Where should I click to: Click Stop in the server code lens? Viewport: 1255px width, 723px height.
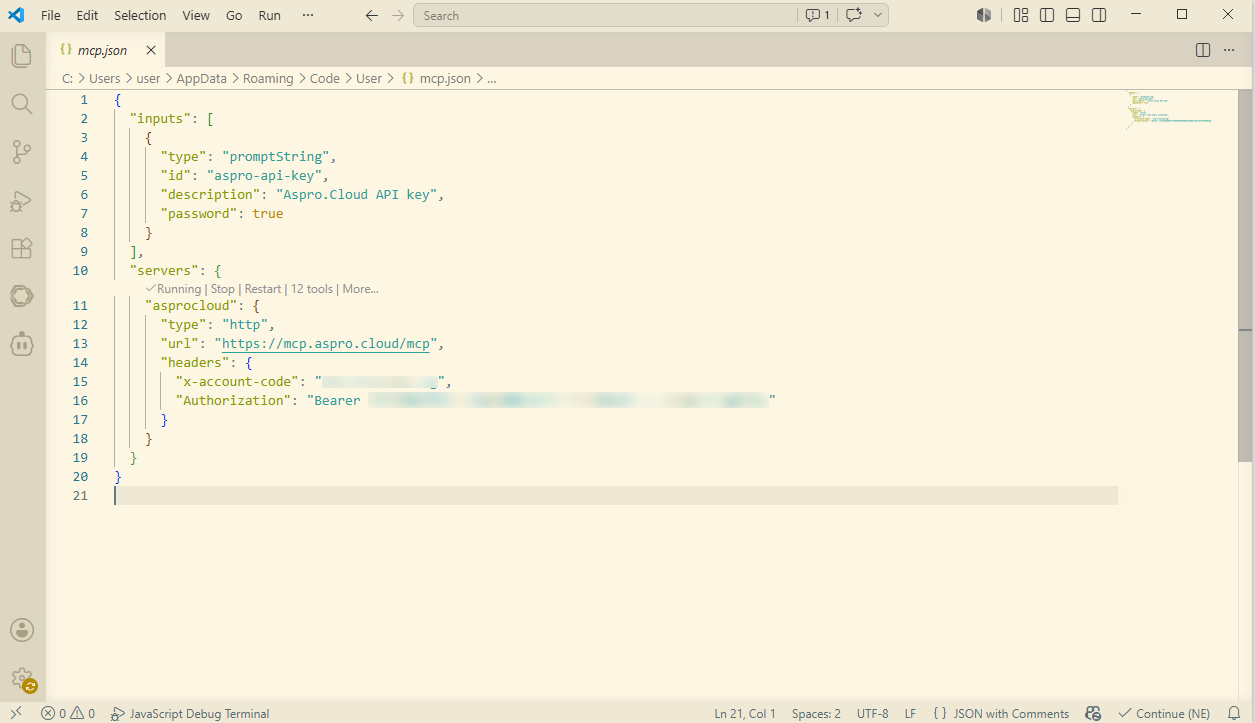[x=222, y=289]
